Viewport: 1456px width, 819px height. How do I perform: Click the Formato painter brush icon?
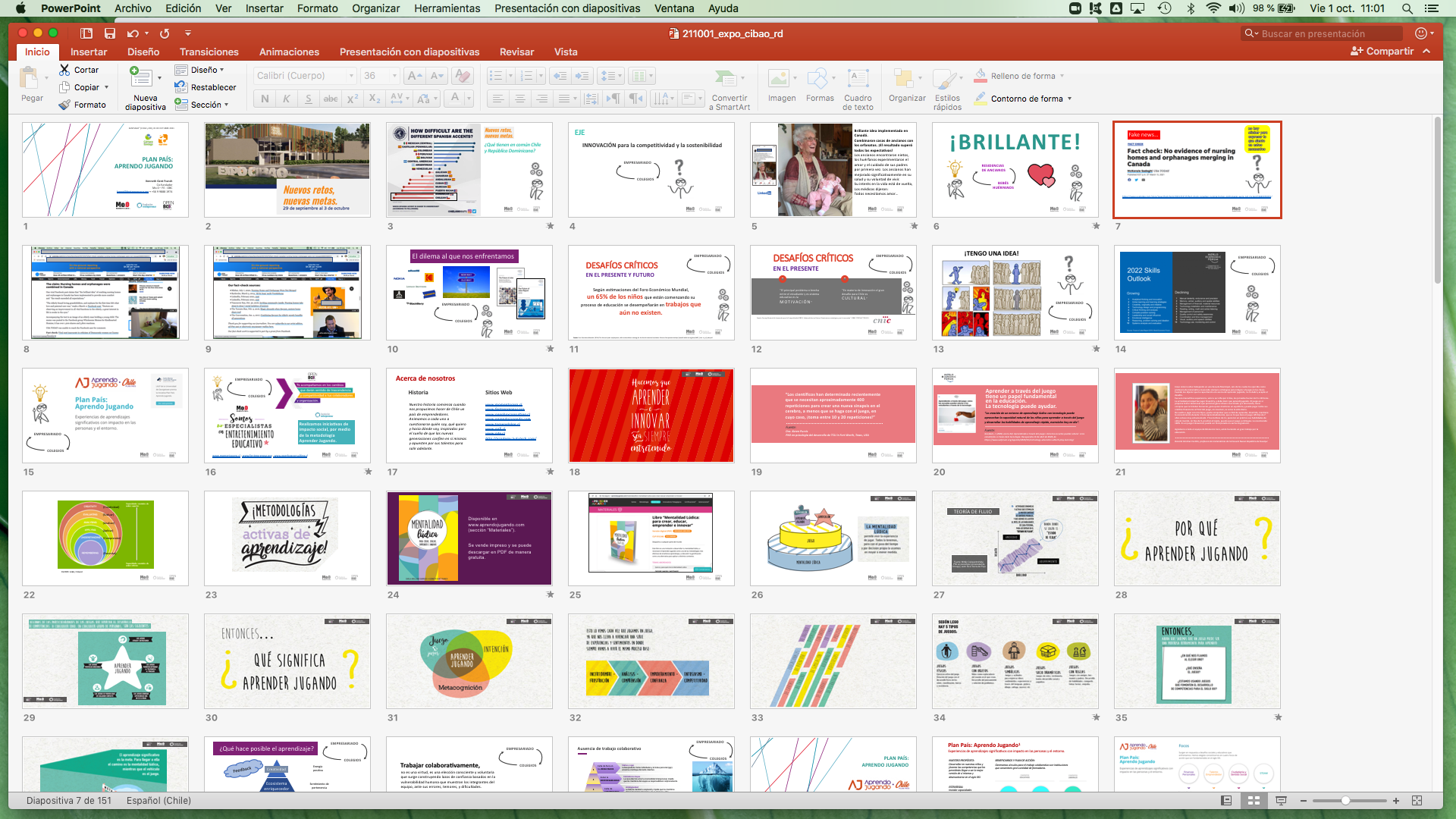coord(64,105)
